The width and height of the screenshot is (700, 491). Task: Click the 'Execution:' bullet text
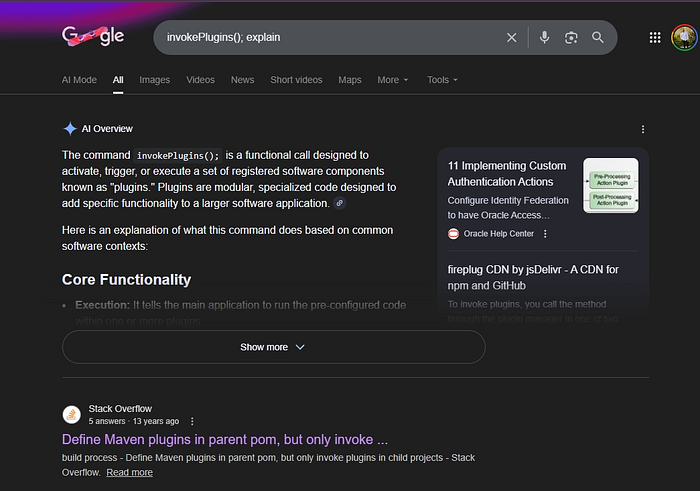click(102, 305)
